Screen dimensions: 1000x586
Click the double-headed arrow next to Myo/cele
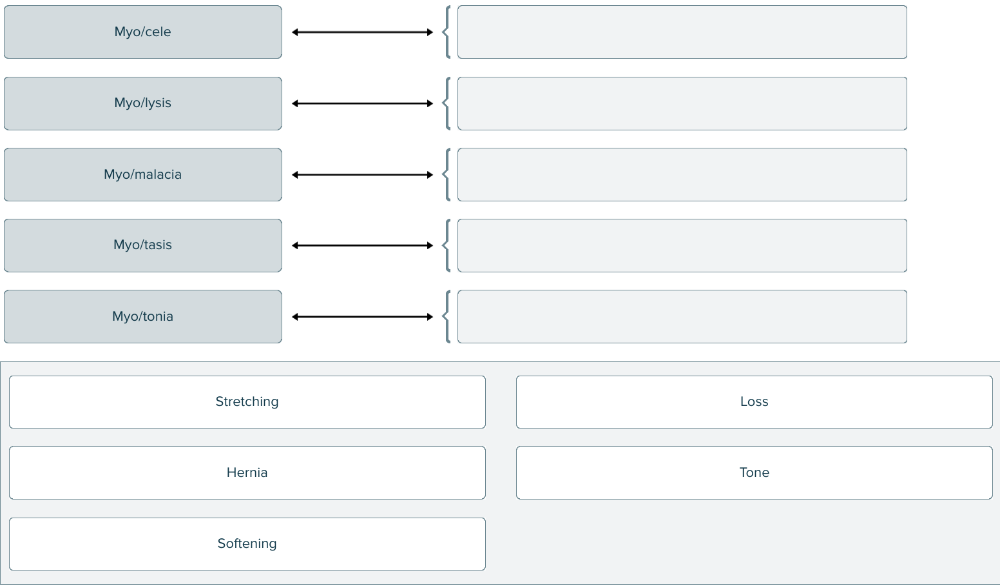[x=363, y=32]
